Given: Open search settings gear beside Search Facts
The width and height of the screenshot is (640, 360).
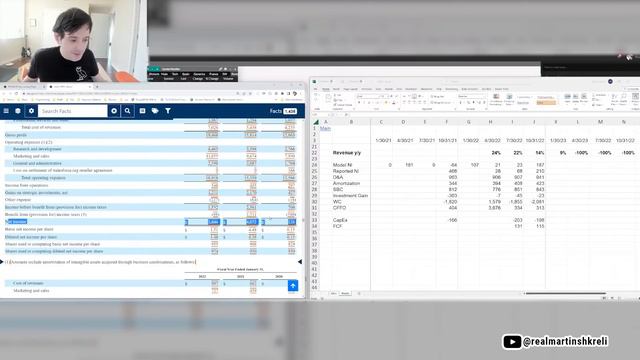Looking at the screenshot, I should (x=31, y=111).
